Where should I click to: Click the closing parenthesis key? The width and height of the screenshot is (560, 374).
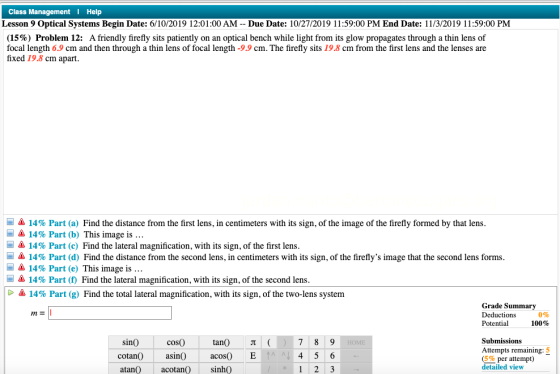285,342
